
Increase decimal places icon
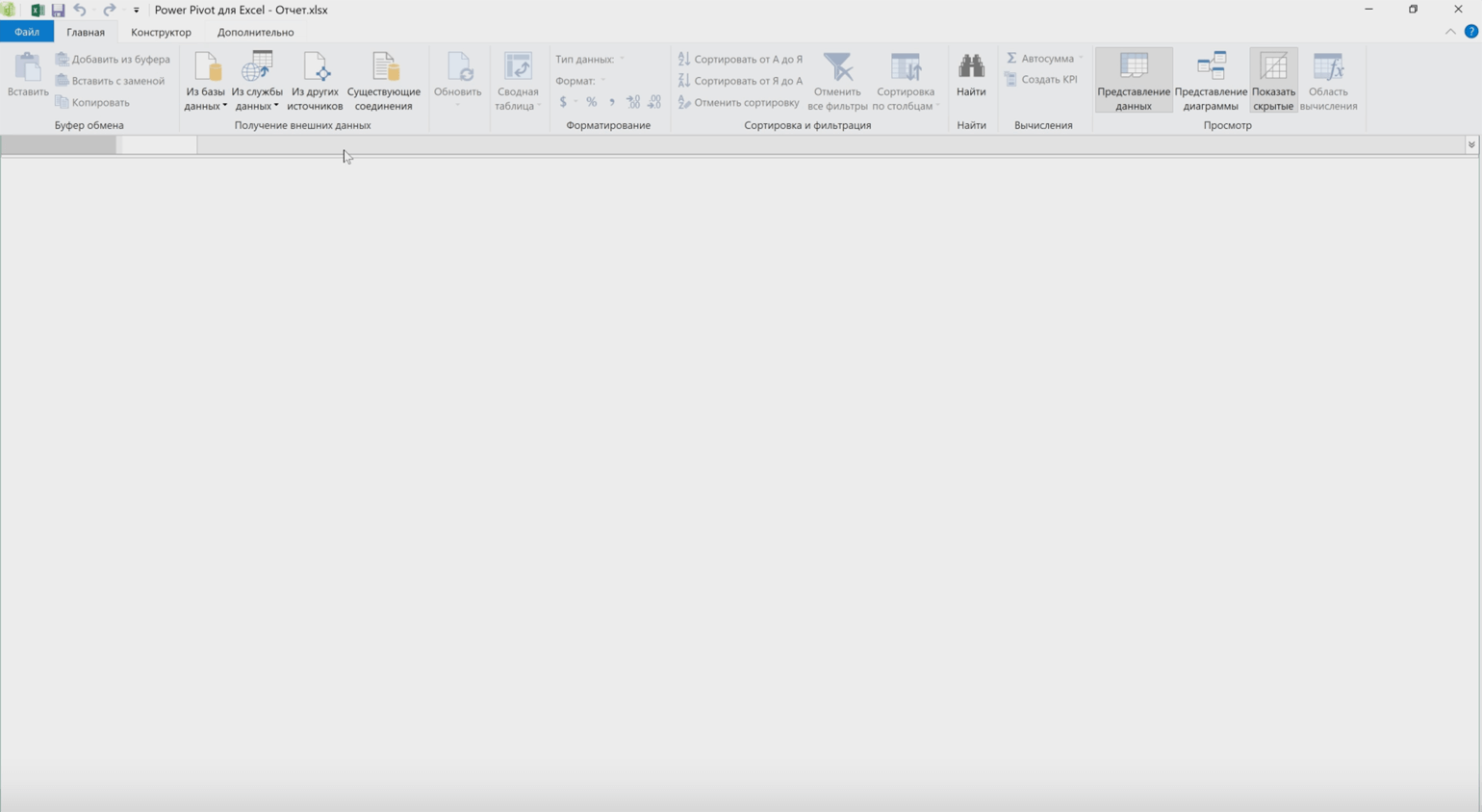tap(633, 102)
